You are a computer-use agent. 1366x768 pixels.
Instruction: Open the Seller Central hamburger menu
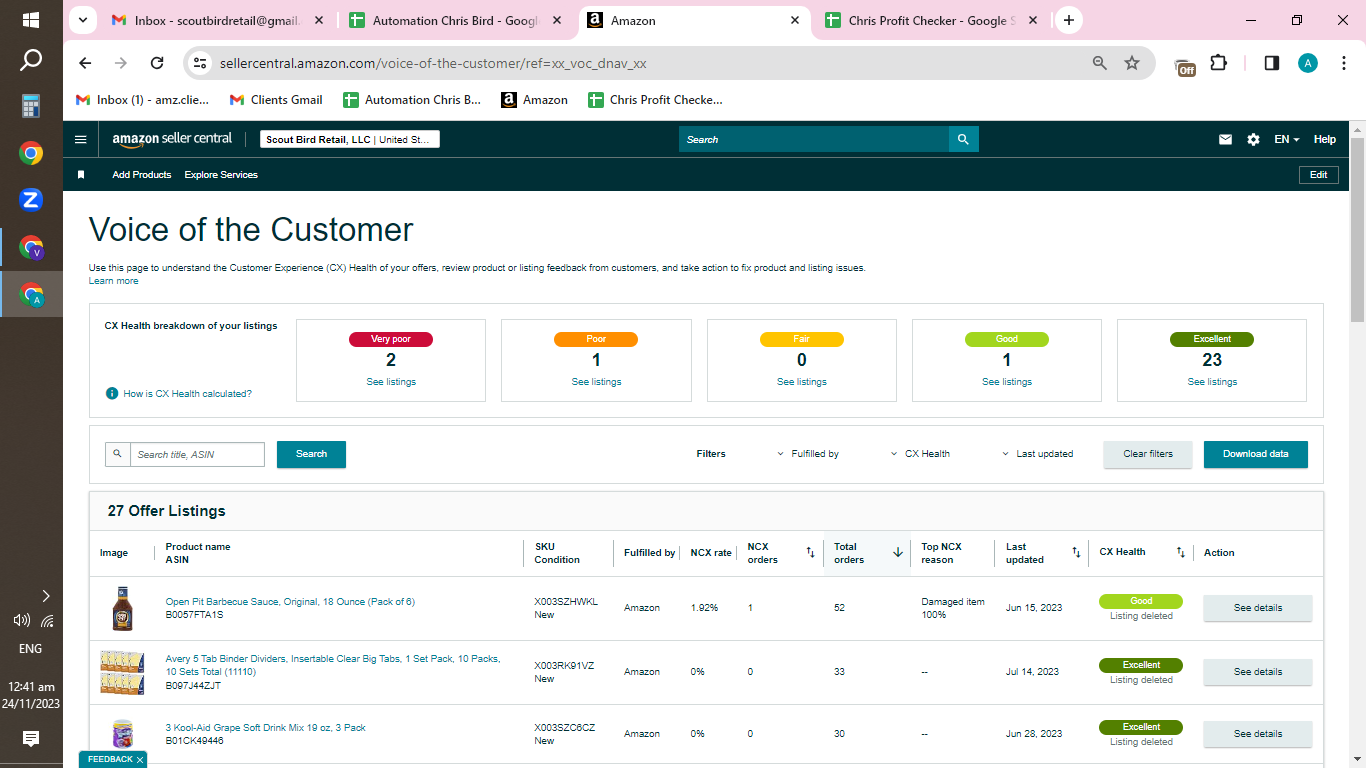pyautogui.click(x=81, y=140)
